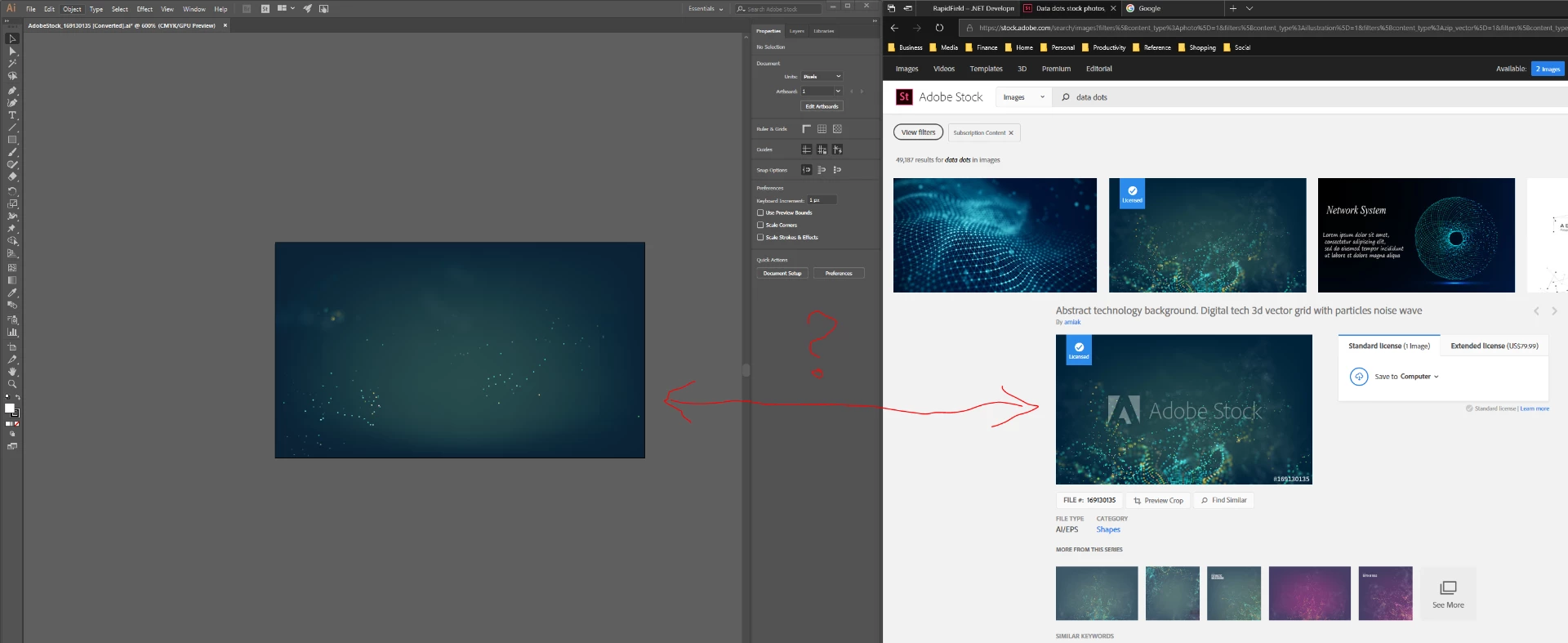The image size is (1568, 643).
Task: Click Edit Artboards button
Action: [822, 106]
